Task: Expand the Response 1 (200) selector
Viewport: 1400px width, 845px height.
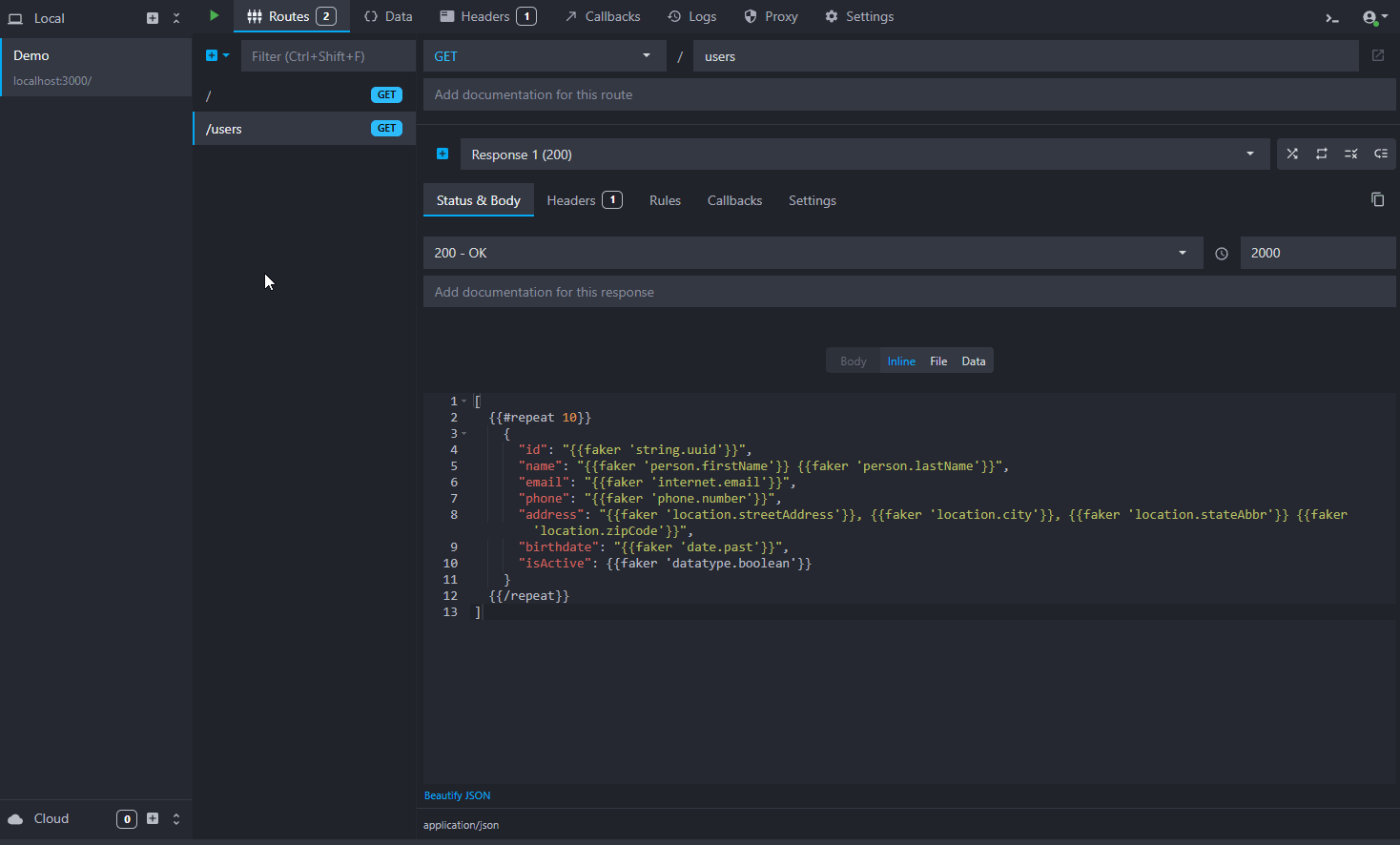Action: (864, 155)
